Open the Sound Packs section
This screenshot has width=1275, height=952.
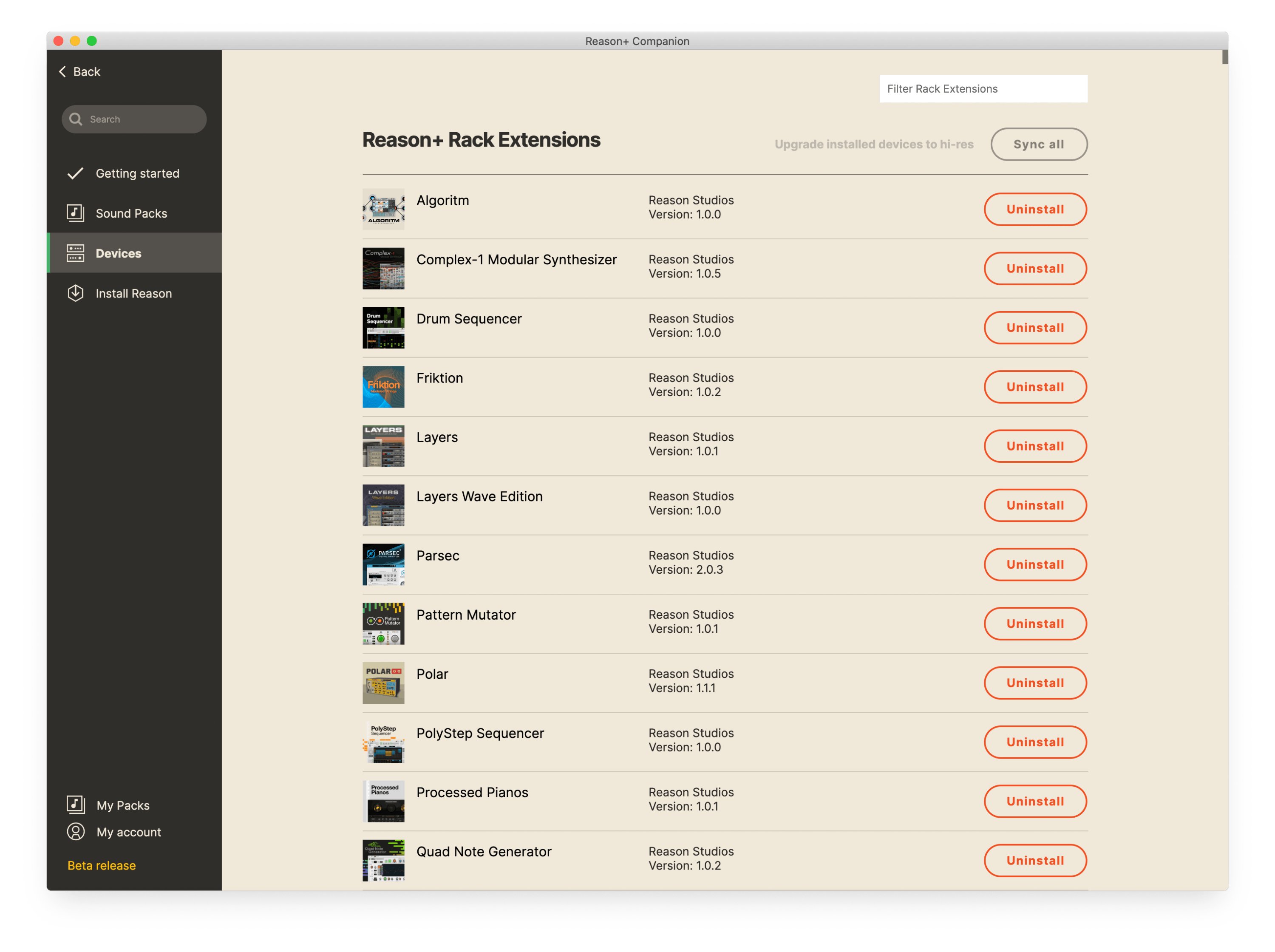131,213
